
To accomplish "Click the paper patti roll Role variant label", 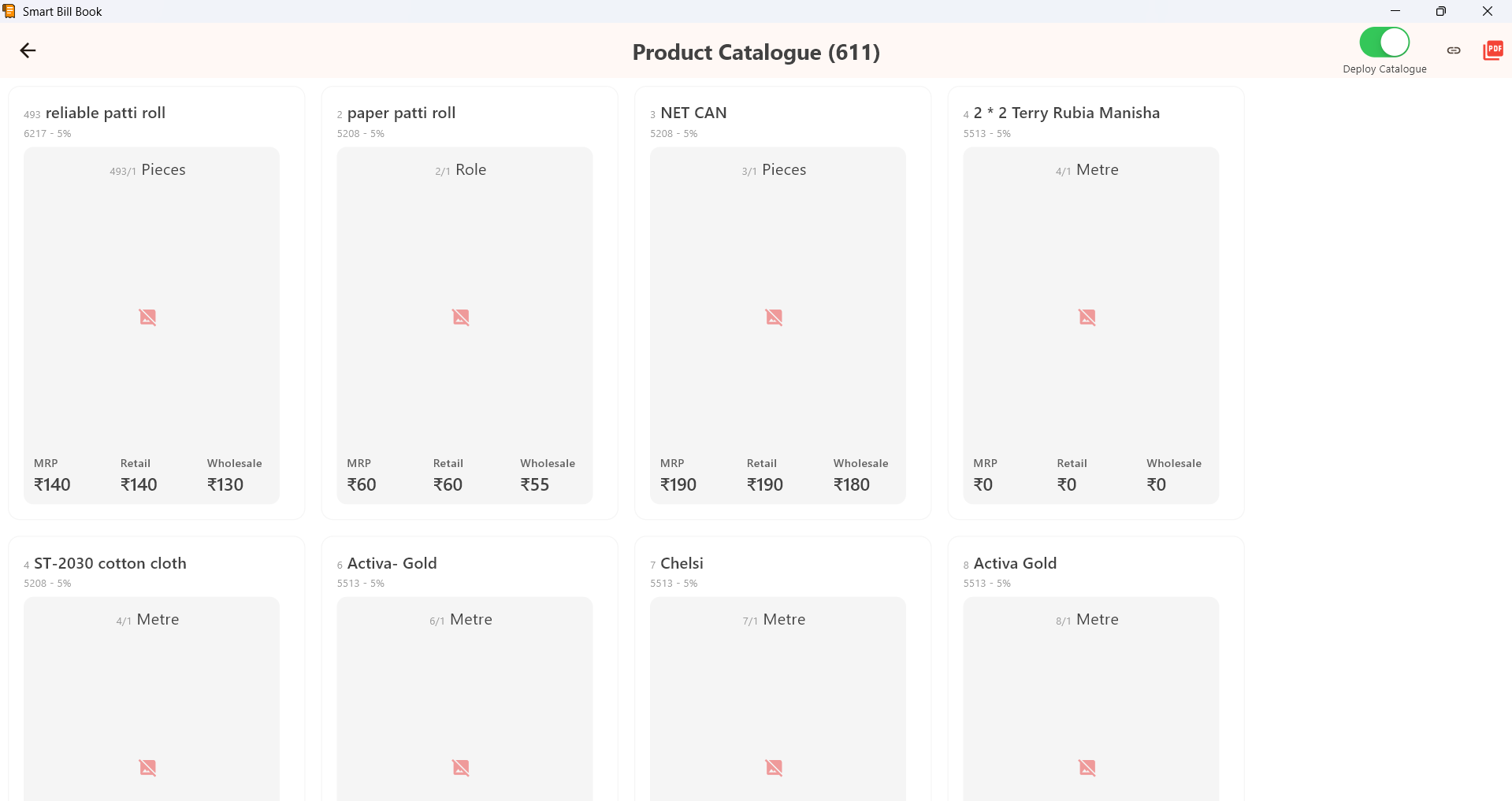I will coord(470,170).
